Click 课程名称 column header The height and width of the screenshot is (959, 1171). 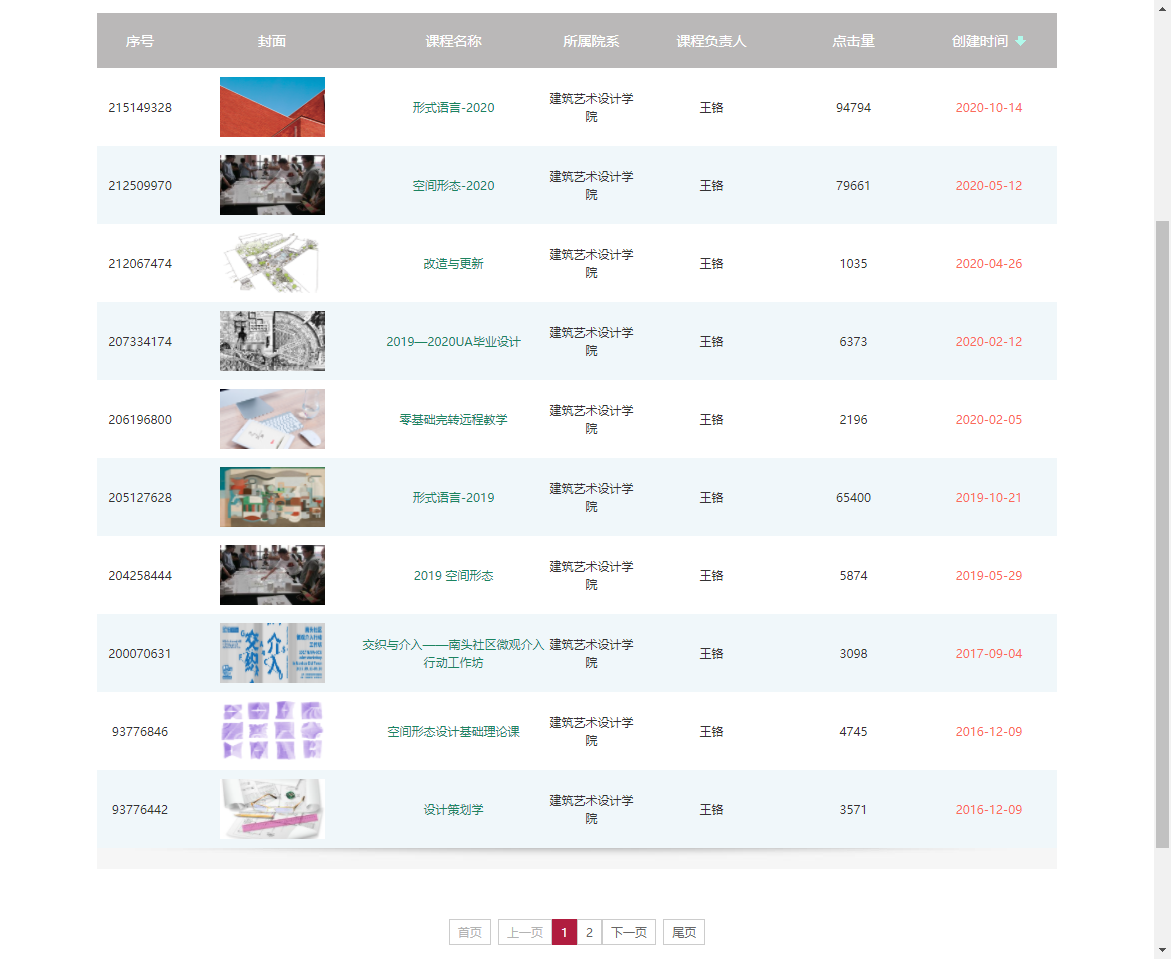click(453, 41)
